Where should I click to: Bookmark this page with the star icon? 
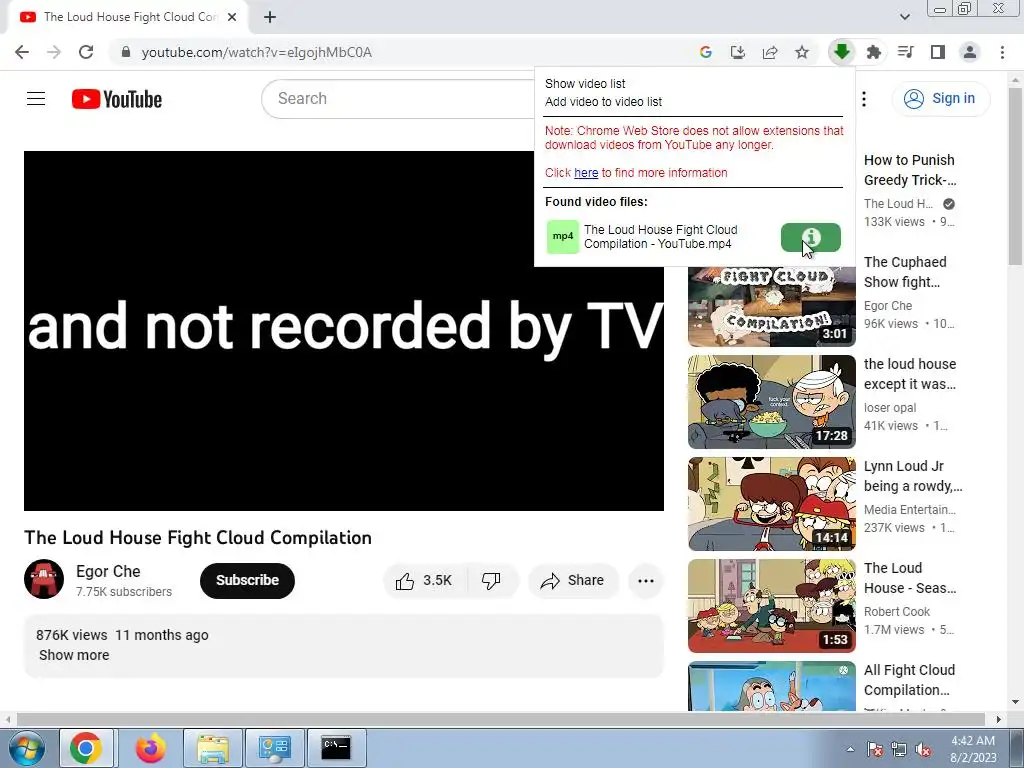click(802, 52)
